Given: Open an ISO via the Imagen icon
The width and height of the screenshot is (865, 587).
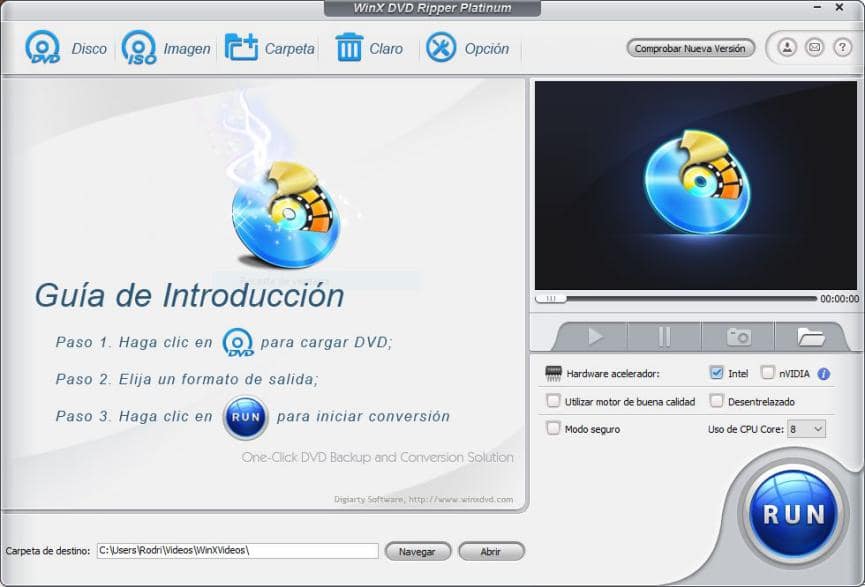Looking at the screenshot, I should [x=139, y=47].
